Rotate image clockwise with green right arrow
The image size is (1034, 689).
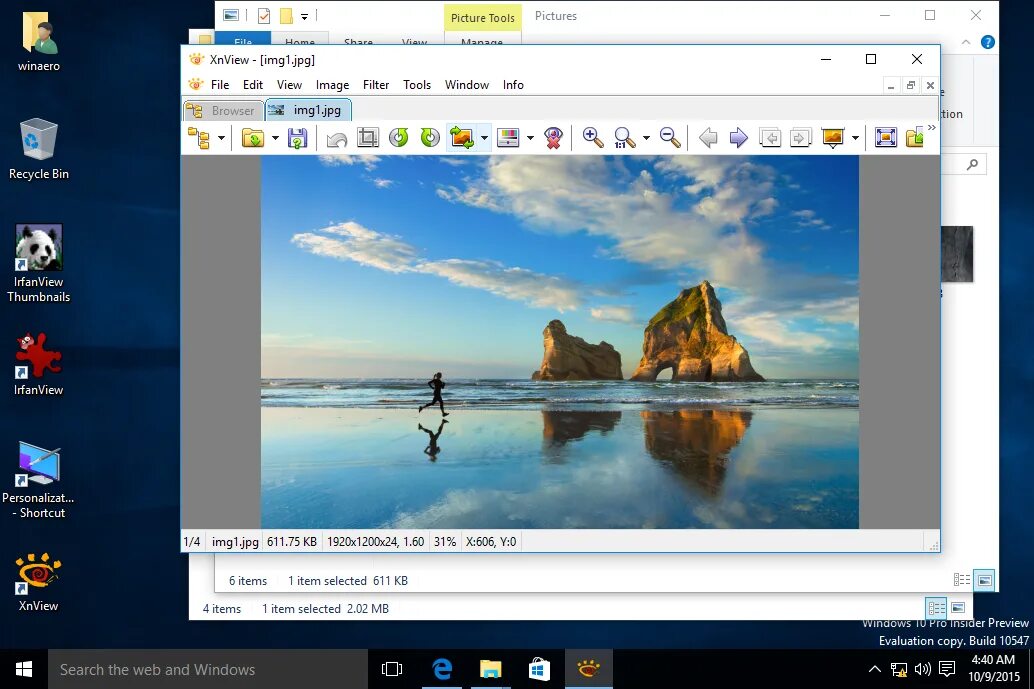click(430, 138)
